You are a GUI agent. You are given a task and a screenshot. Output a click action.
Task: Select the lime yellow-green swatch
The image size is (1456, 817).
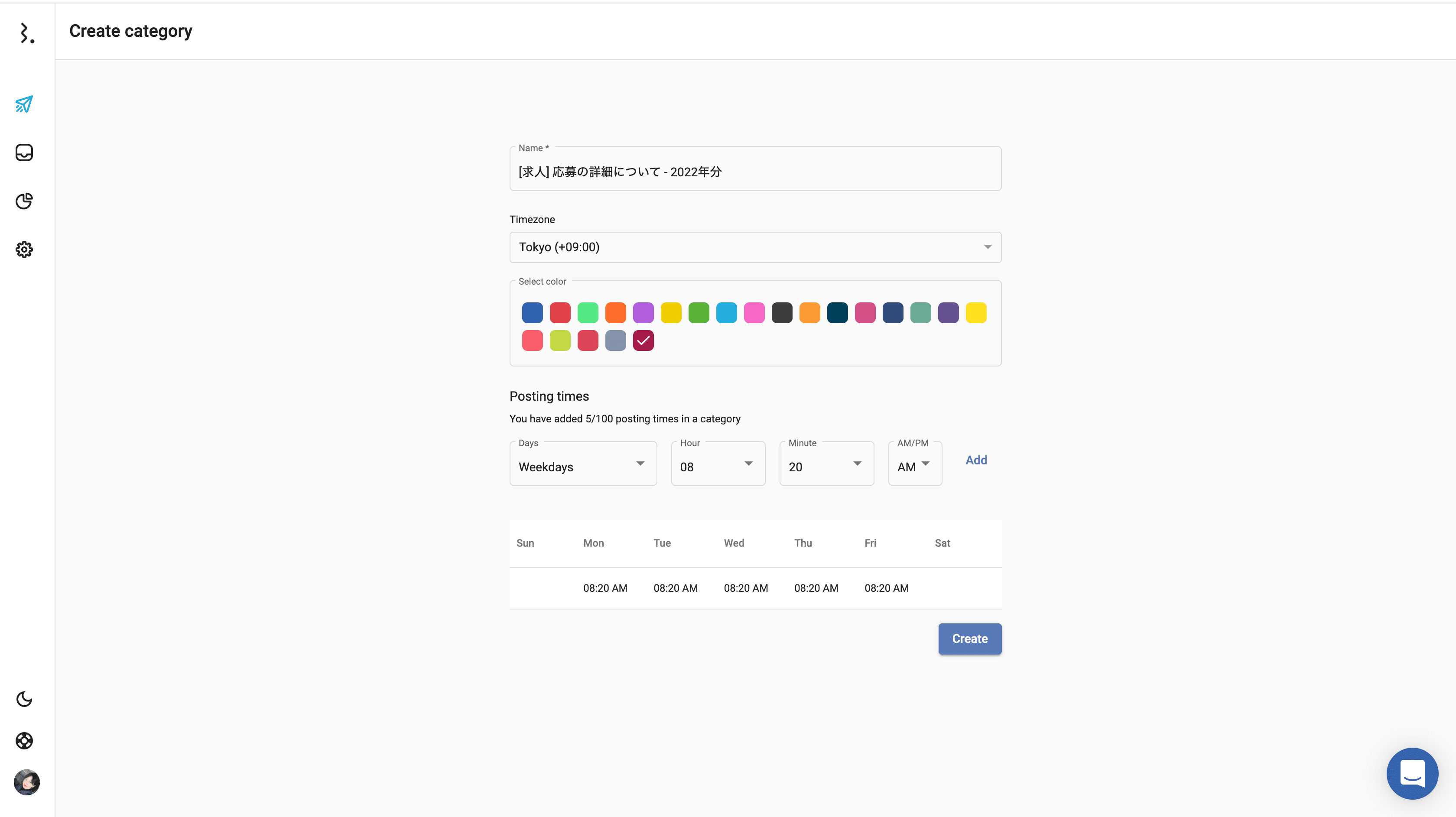(x=560, y=340)
